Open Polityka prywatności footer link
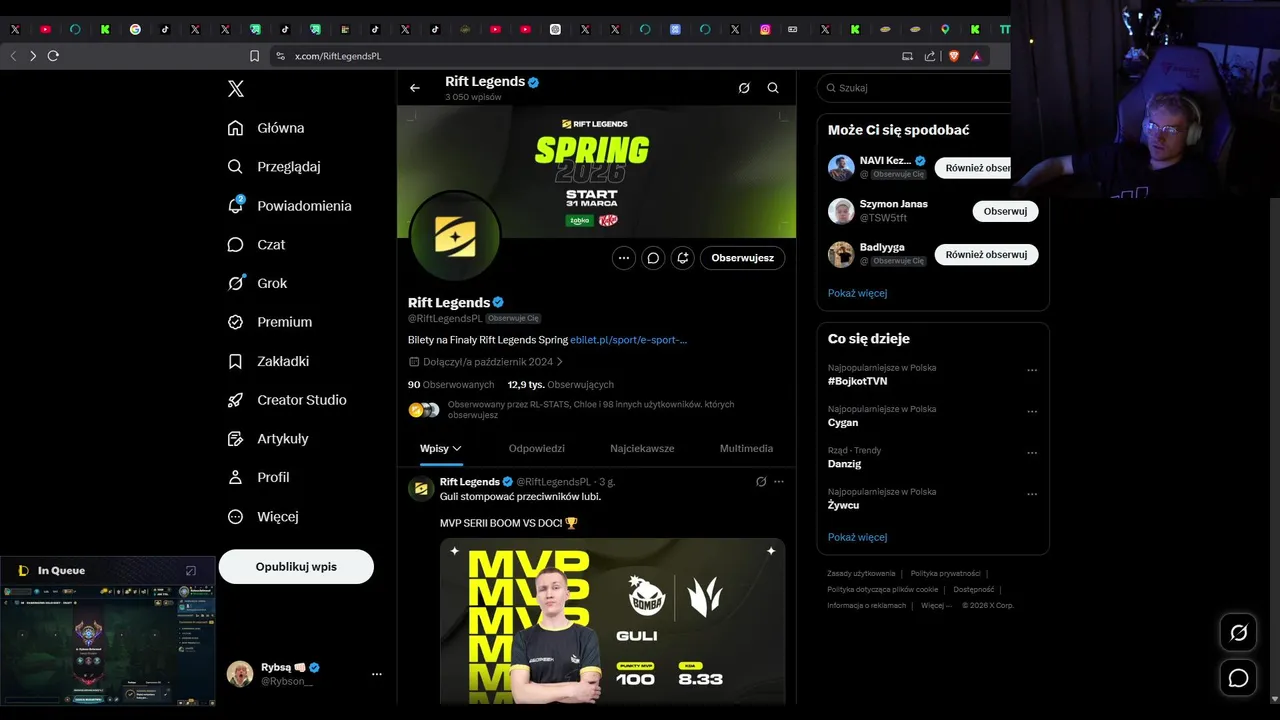The height and width of the screenshot is (720, 1280). [945, 574]
